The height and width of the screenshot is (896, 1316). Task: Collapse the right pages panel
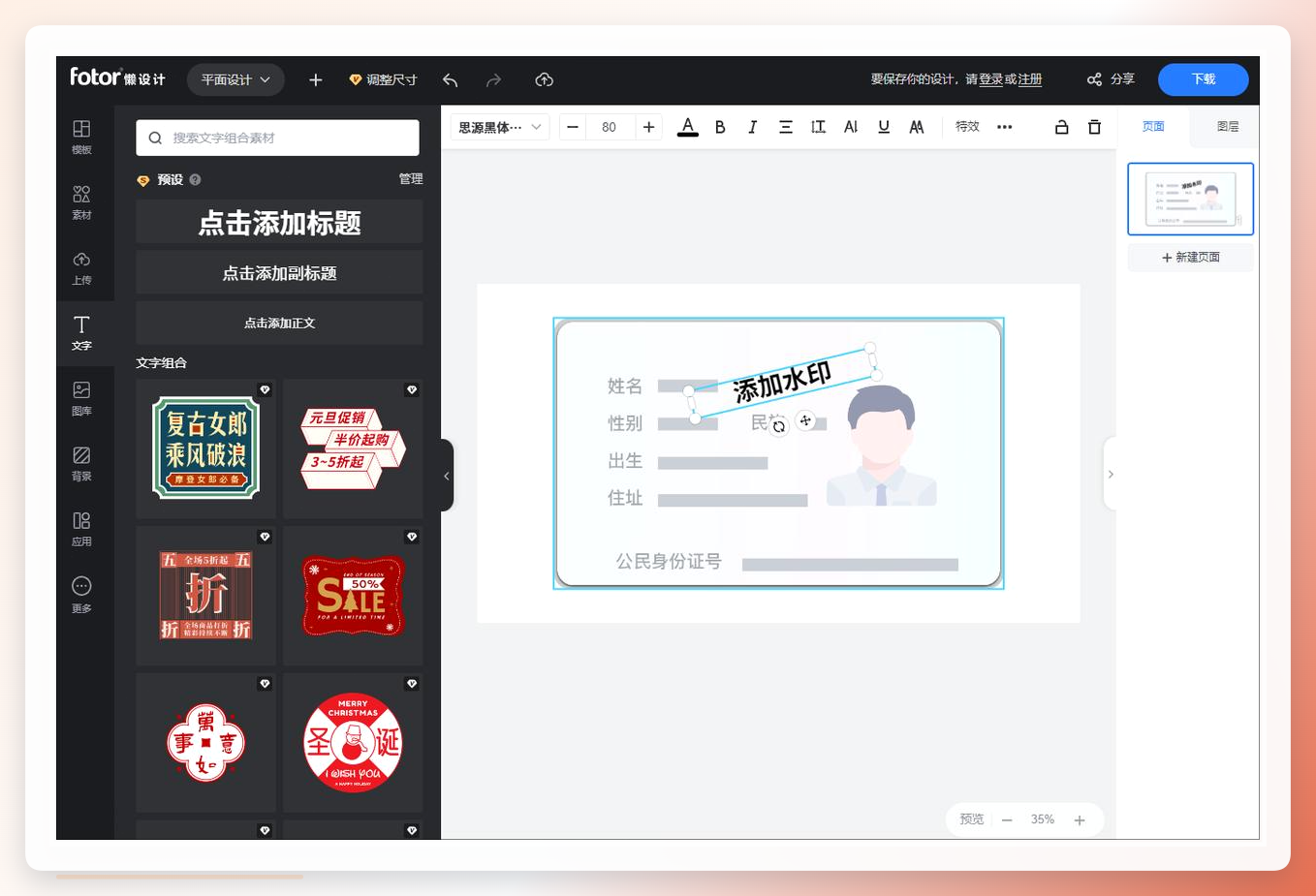click(x=1111, y=474)
